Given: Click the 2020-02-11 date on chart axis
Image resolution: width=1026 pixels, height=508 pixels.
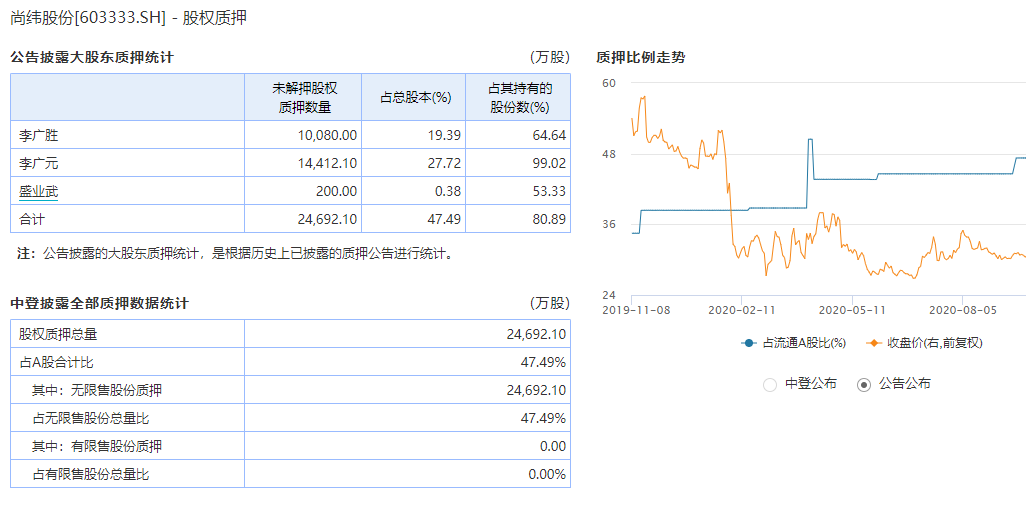Looking at the screenshot, I should [741, 310].
